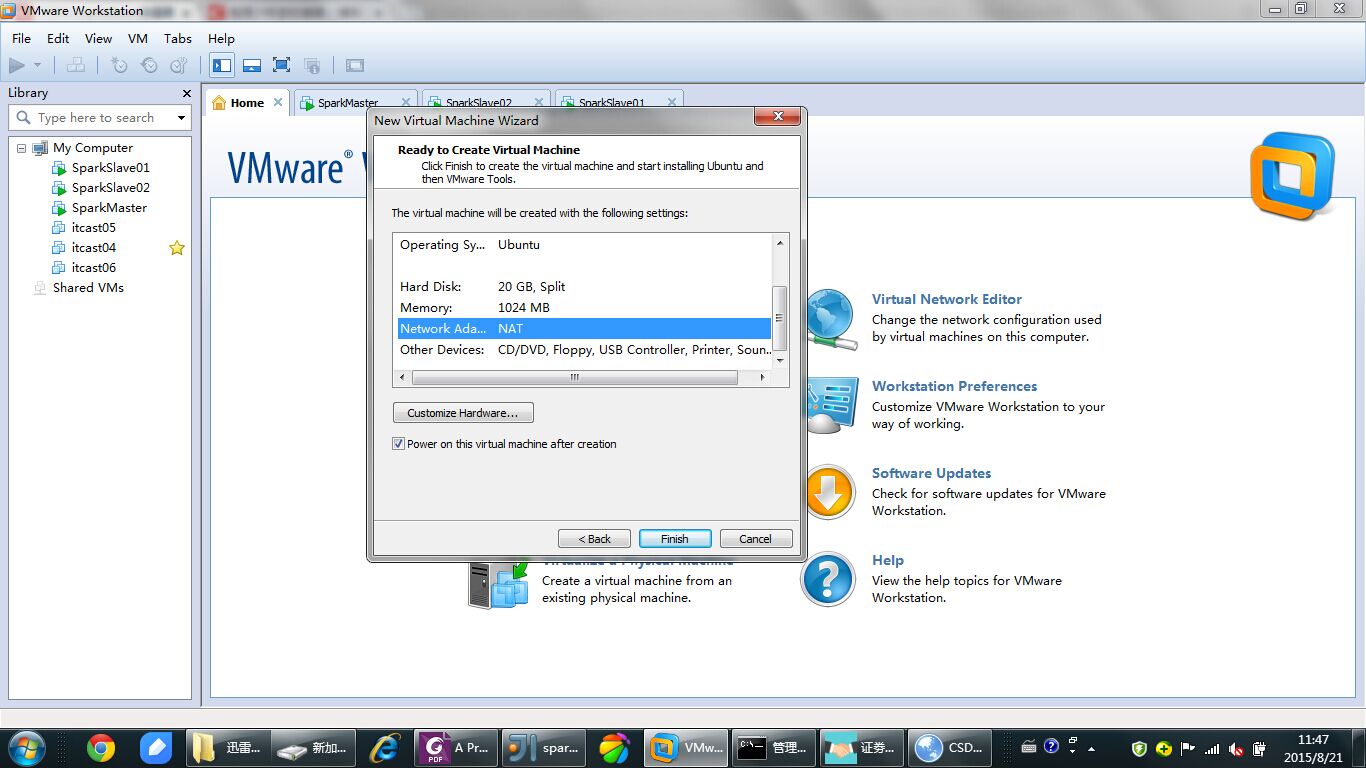Screen dimensions: 1366x768
Task: Open Google Chrome from the taskbar
Action: [100, 747]
